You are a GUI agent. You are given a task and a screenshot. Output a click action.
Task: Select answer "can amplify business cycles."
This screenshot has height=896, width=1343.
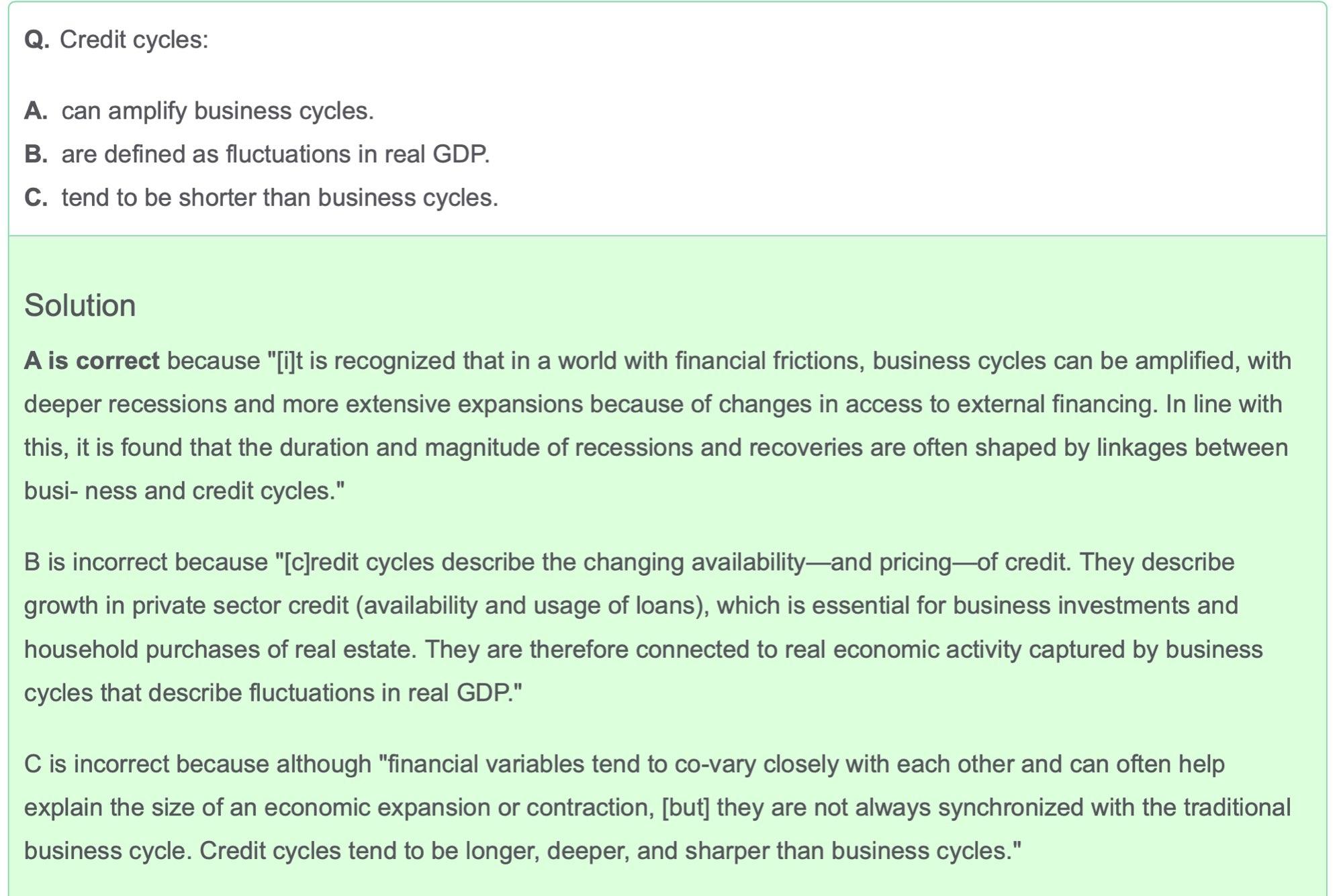click(x=217, y=111)
